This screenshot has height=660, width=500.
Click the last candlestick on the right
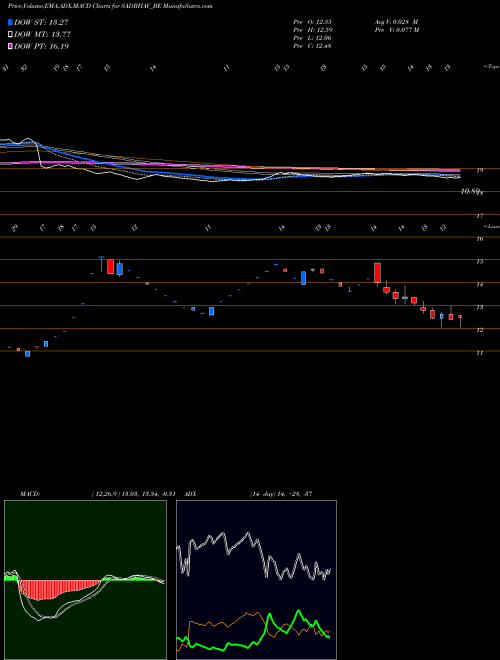(x=460, y=319)
